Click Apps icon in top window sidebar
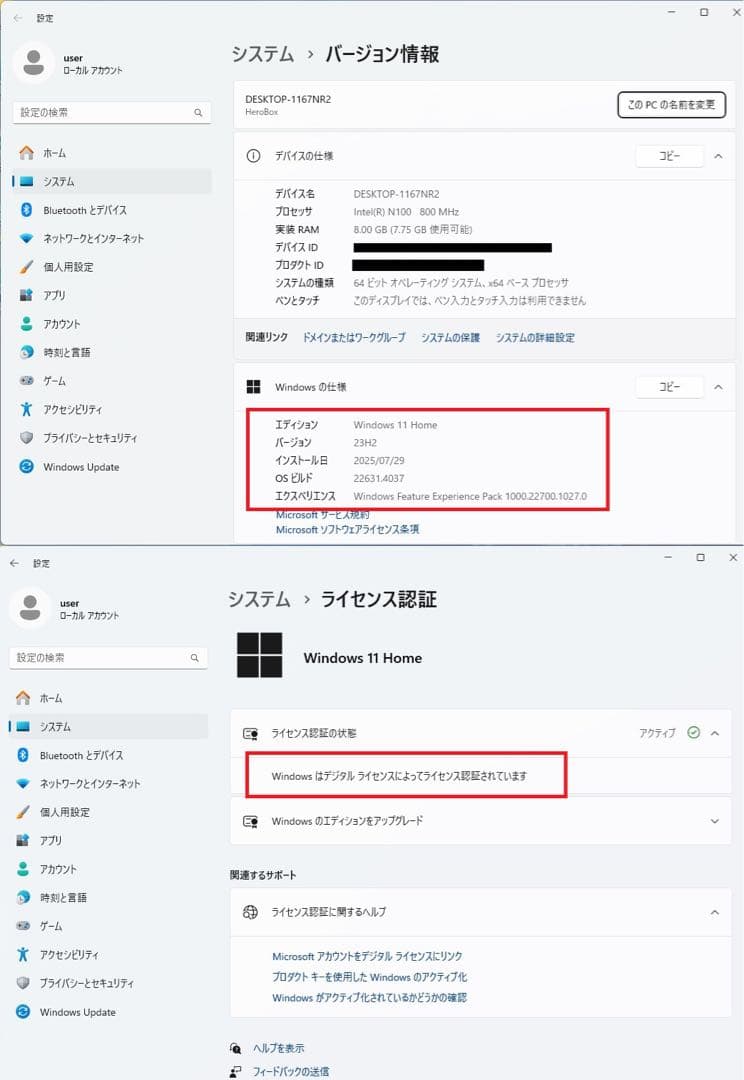The image size is (744, 1080). (x=26, y=295)
